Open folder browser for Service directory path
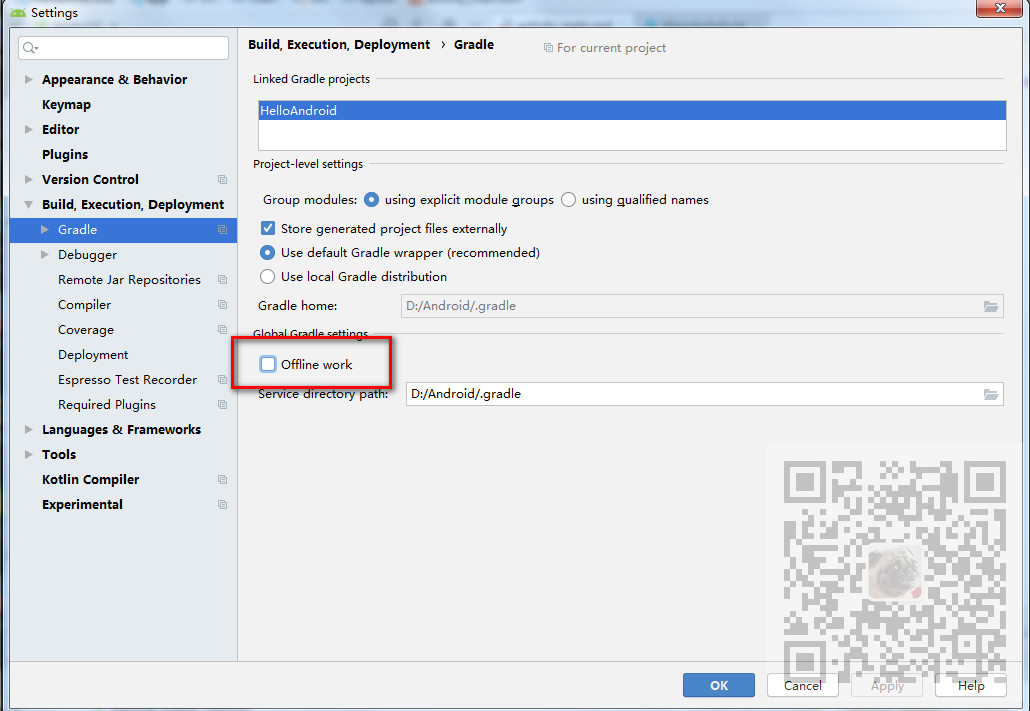This screenshot has height=711, width=1030. tap(990, 394)
